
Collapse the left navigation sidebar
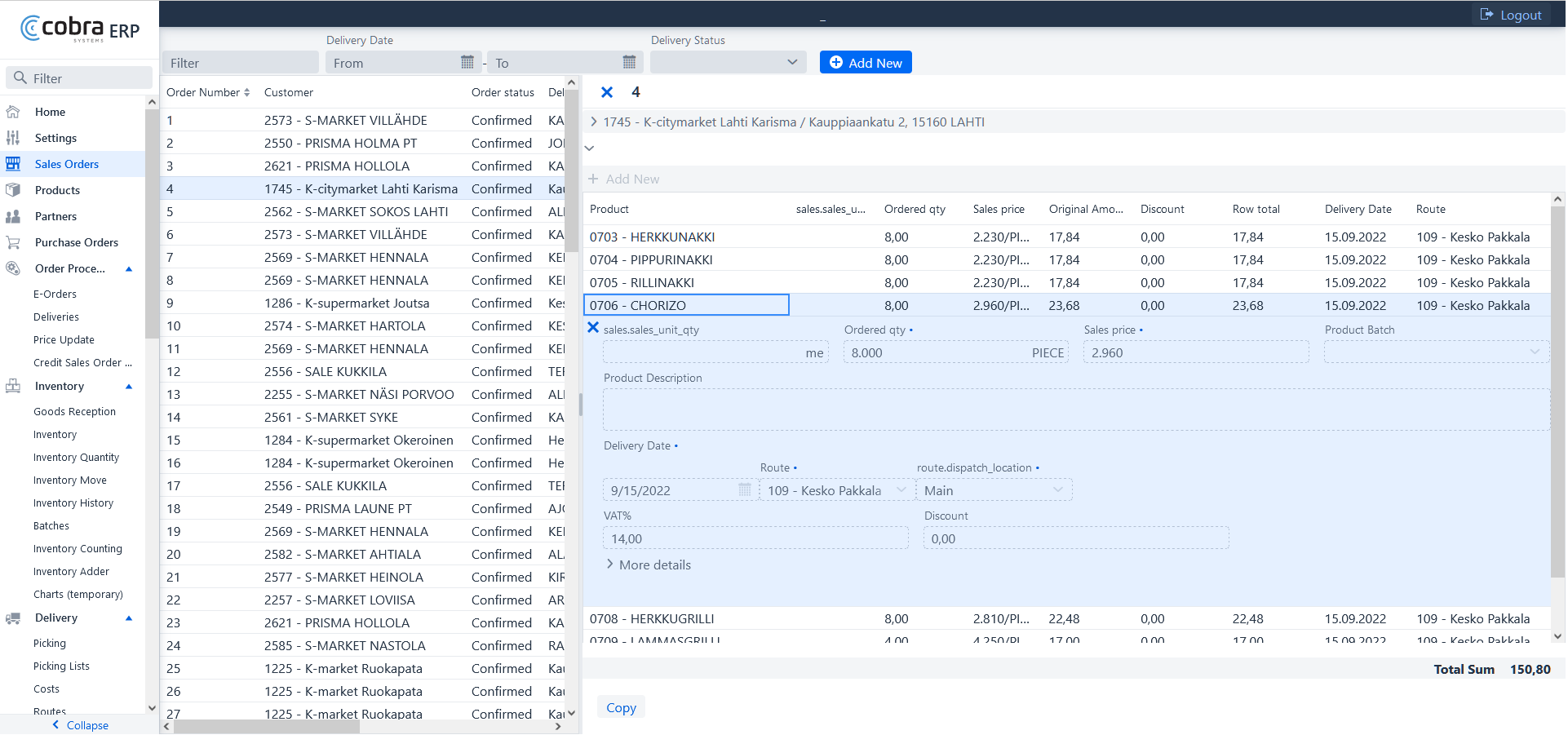80,725
